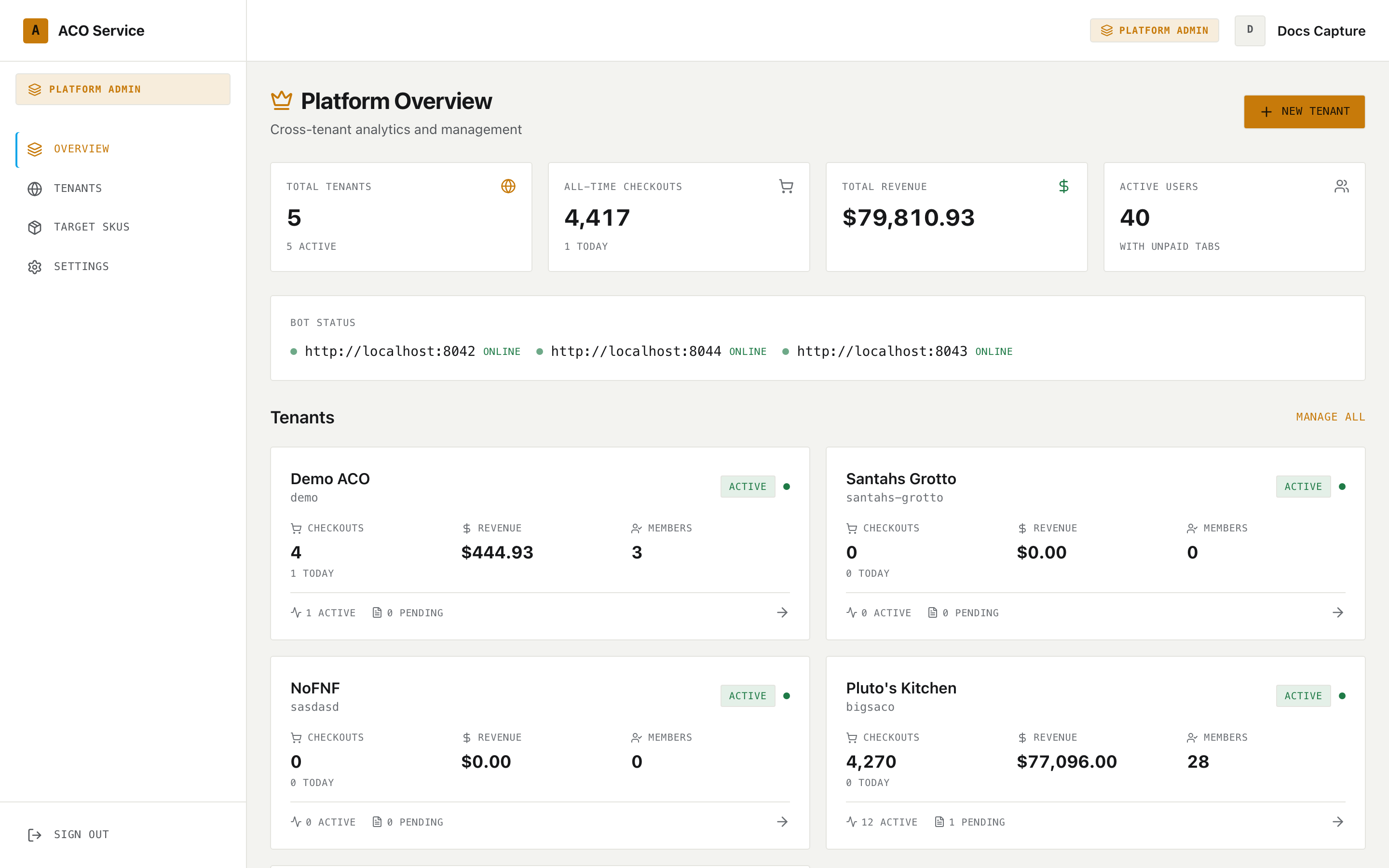Click the Platform Admin badge in header

1154,30
